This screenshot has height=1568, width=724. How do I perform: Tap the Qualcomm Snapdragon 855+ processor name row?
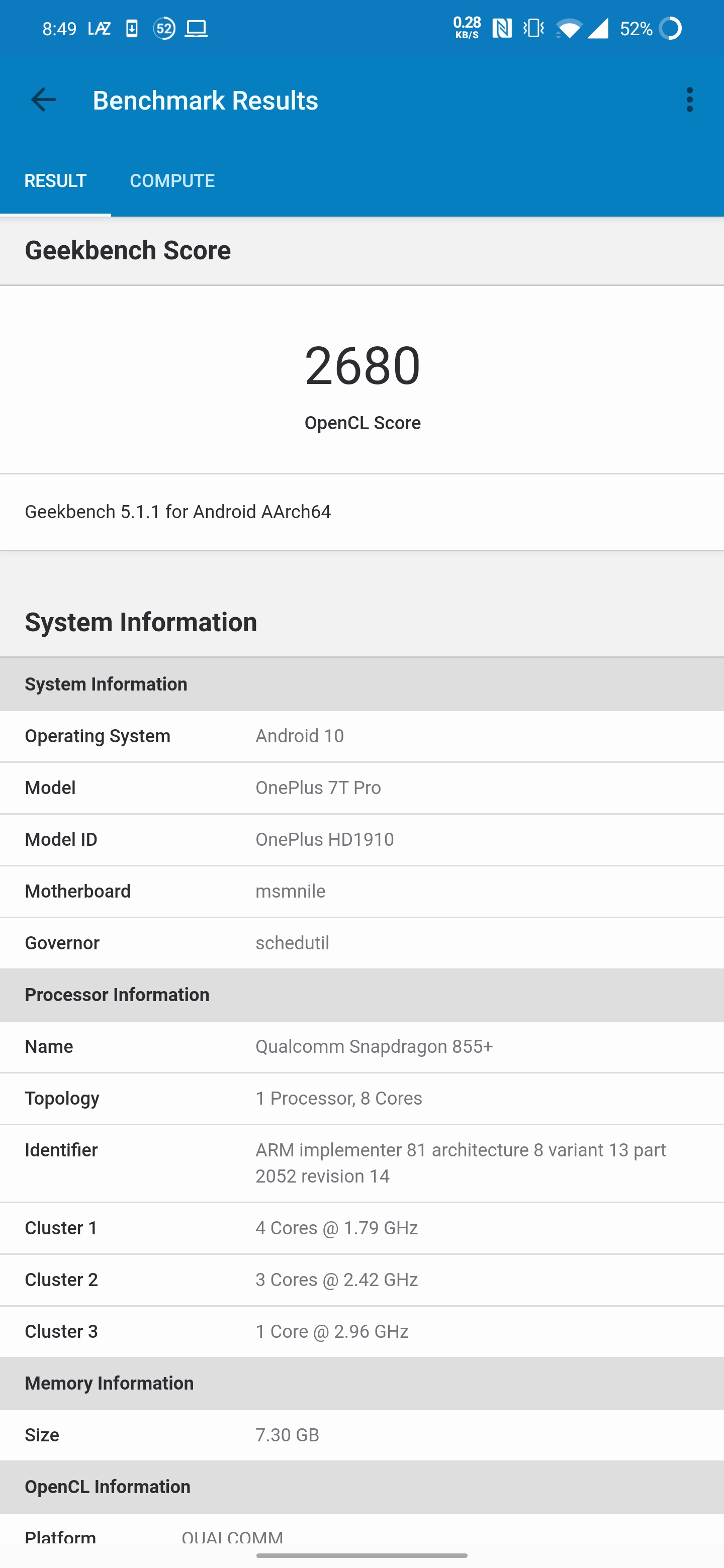(361, 1047)
